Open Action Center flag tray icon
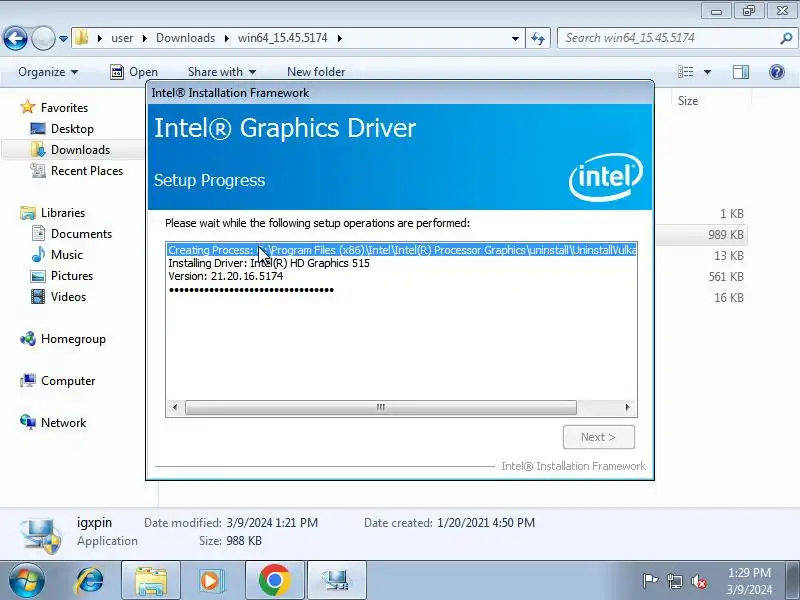The height and width of the screenshot is (600, 800). tap(650, 581)
